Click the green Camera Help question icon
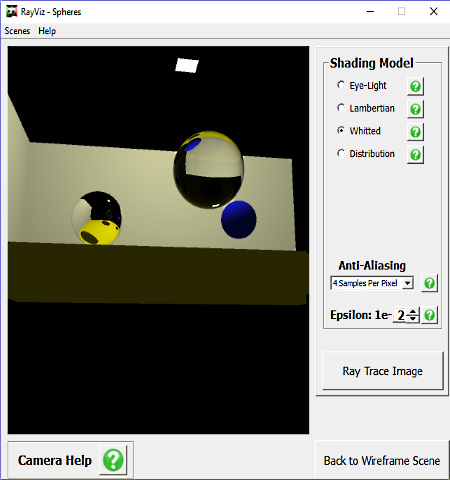The image size is (450, 480). click(113, 460)
